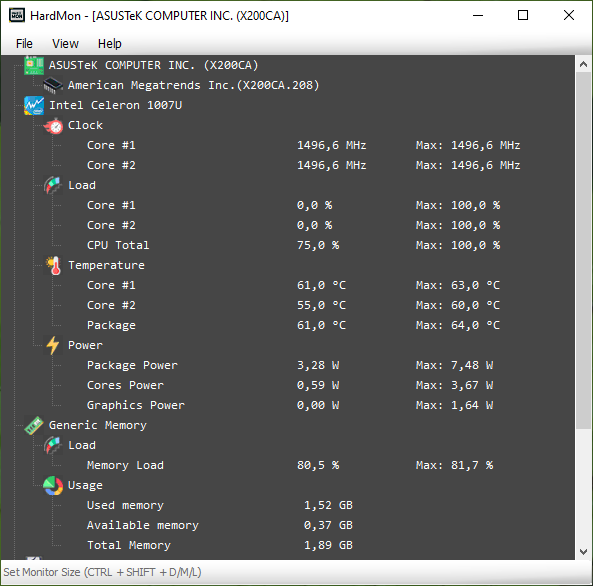
Task: Click the American Megatrends BIOS chip icon
Action: [53, 85]
